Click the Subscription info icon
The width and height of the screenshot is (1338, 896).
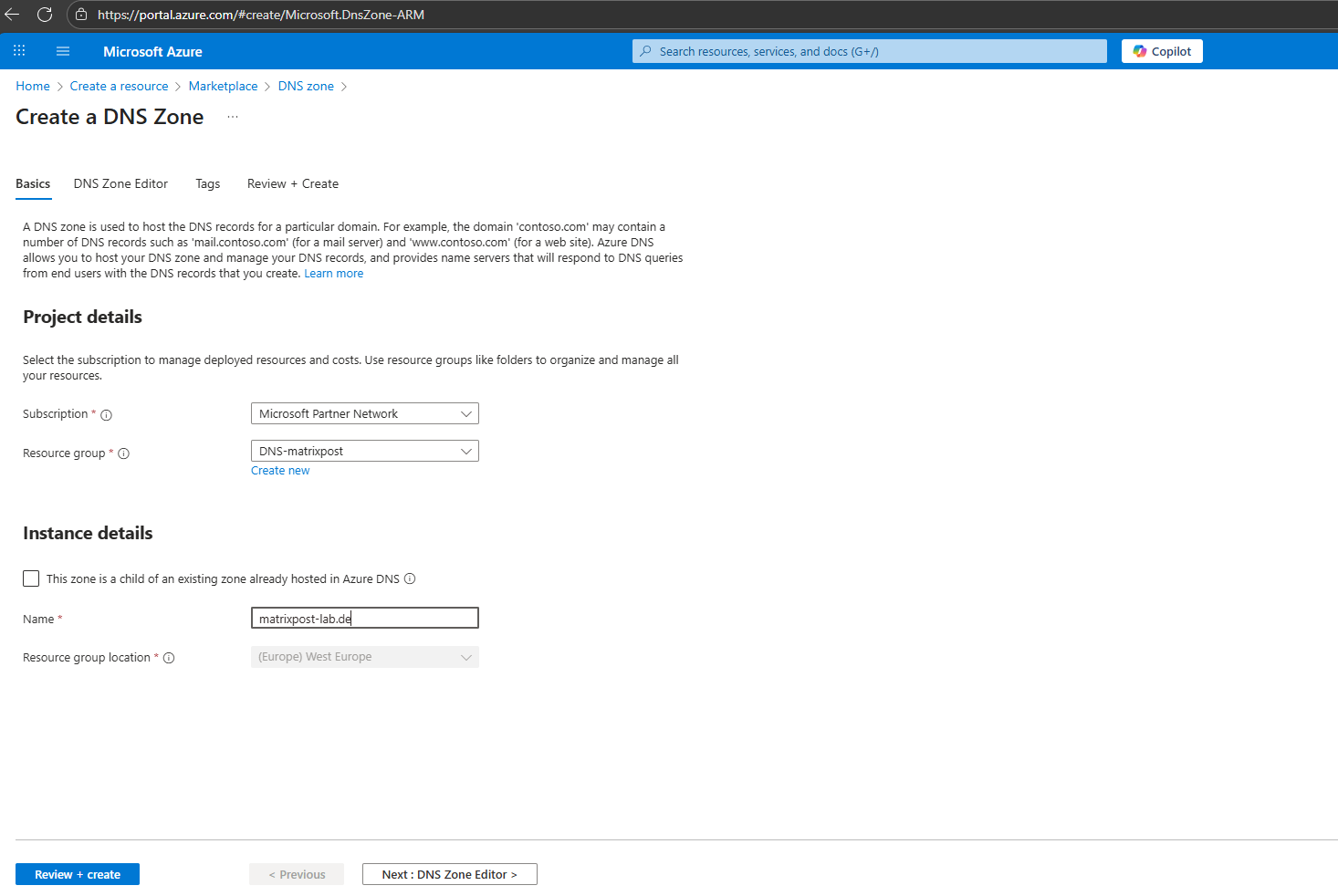(x=106, y=415)
